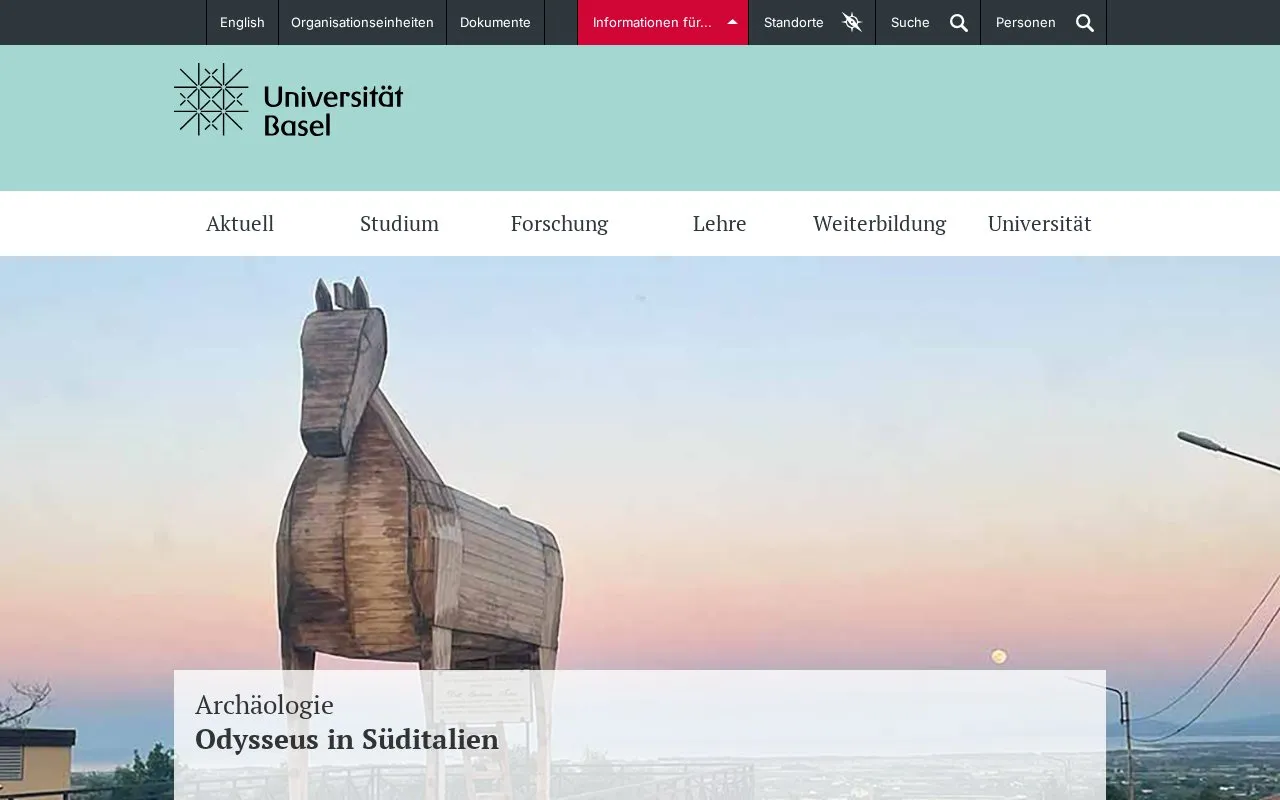Open the Odysseus in Süditalien article headline
The width and height of the screenshot is (1280, 800).
(x=347, y=740)
